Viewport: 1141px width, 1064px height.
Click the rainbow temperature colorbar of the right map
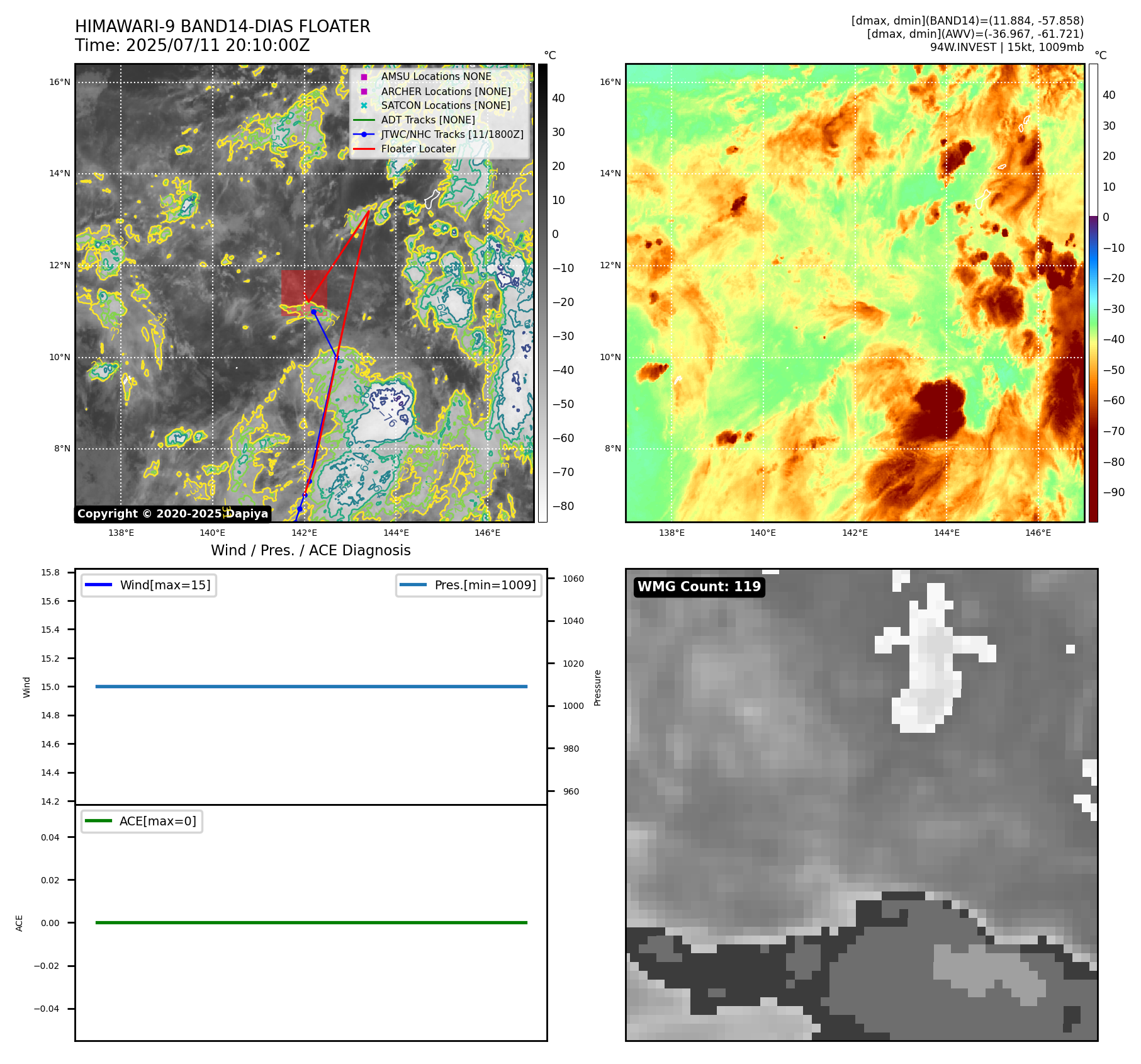[x=1093, y=293]
